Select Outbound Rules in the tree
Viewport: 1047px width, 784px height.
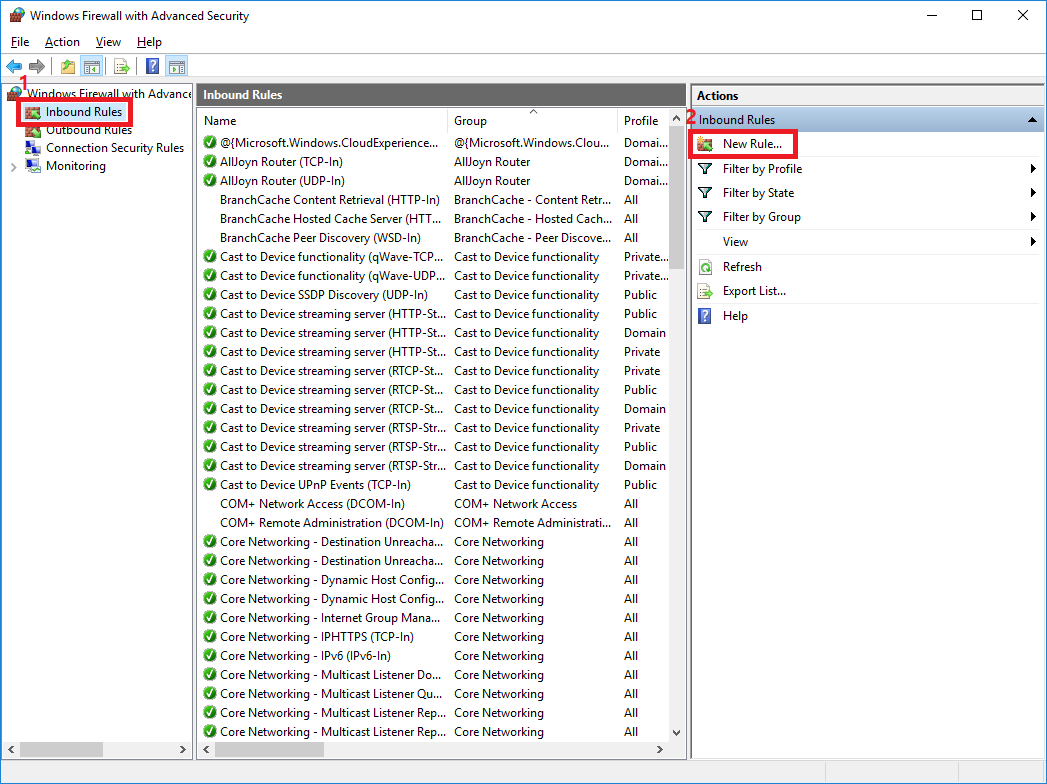click(89, 130)
